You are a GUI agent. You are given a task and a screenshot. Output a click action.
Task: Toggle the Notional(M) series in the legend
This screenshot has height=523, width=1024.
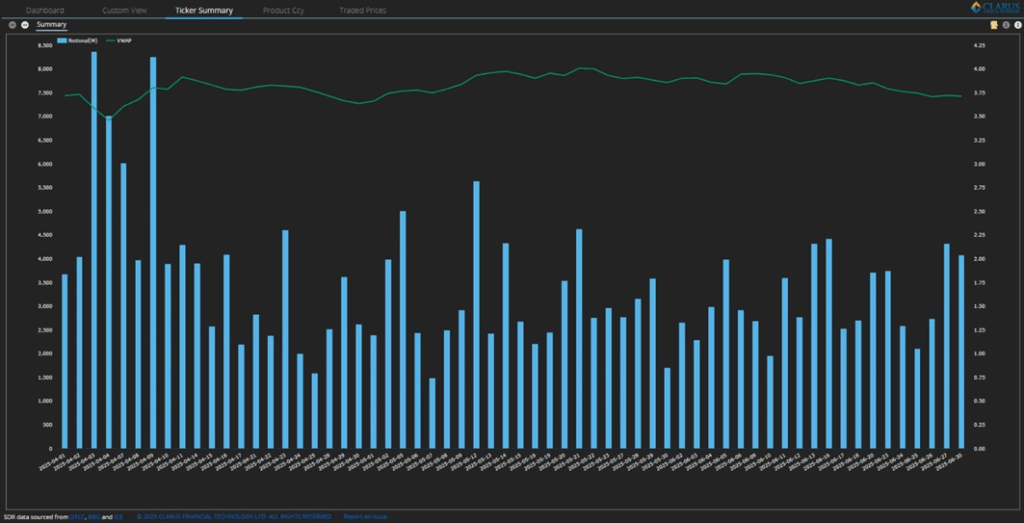pos(76,41)
